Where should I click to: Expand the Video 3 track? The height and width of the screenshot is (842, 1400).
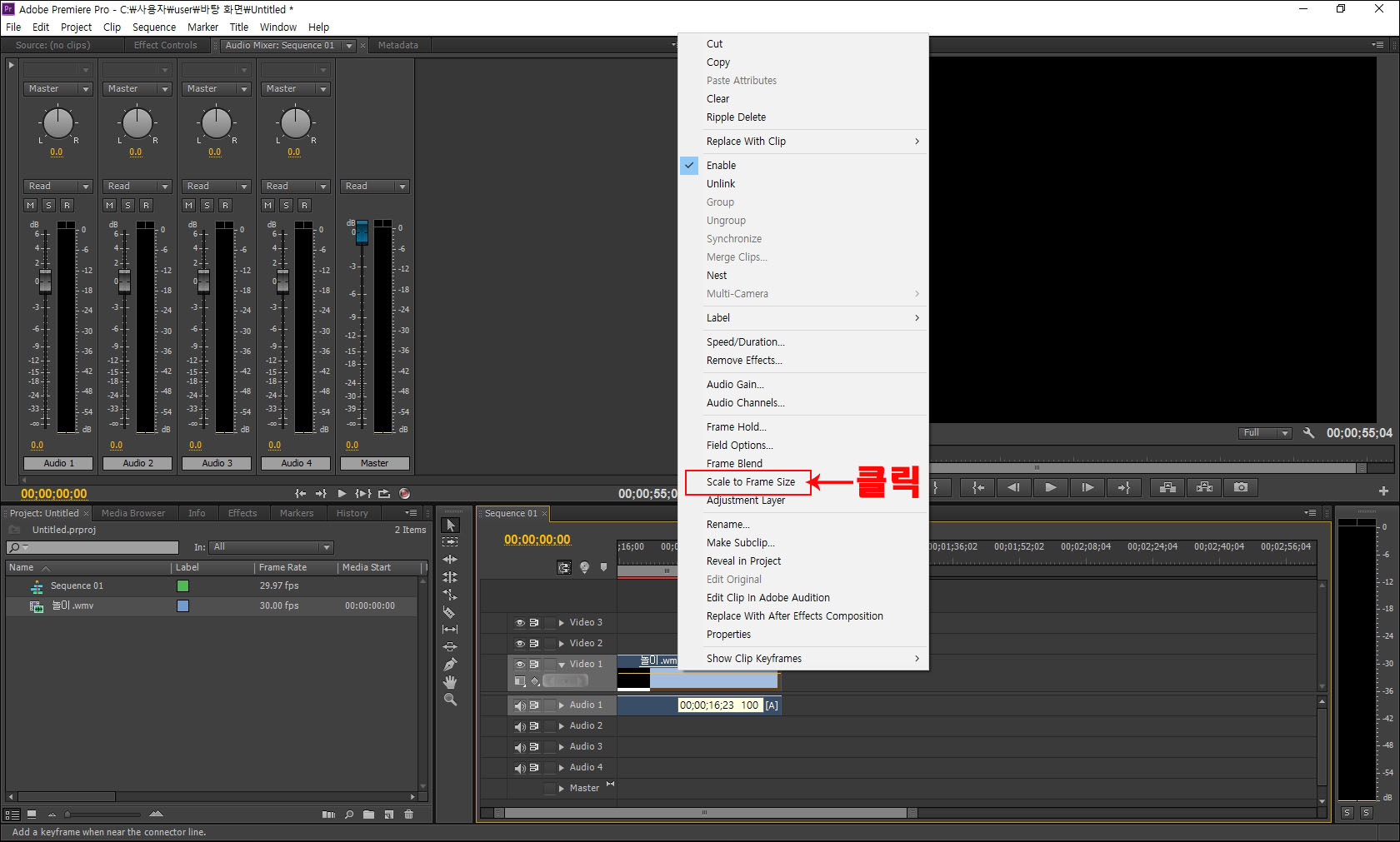(561, 623)
